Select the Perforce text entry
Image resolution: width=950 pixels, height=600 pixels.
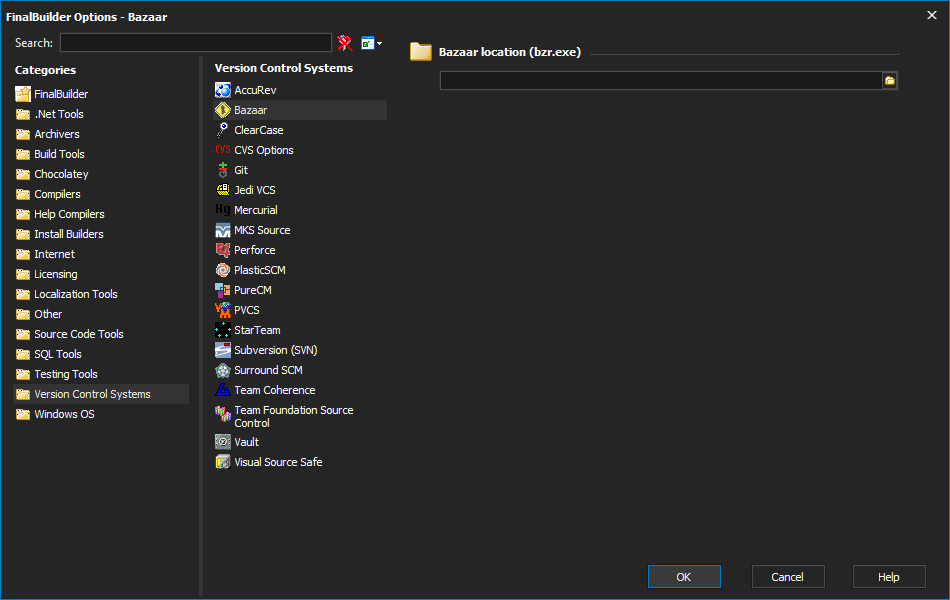click(254, 250)
